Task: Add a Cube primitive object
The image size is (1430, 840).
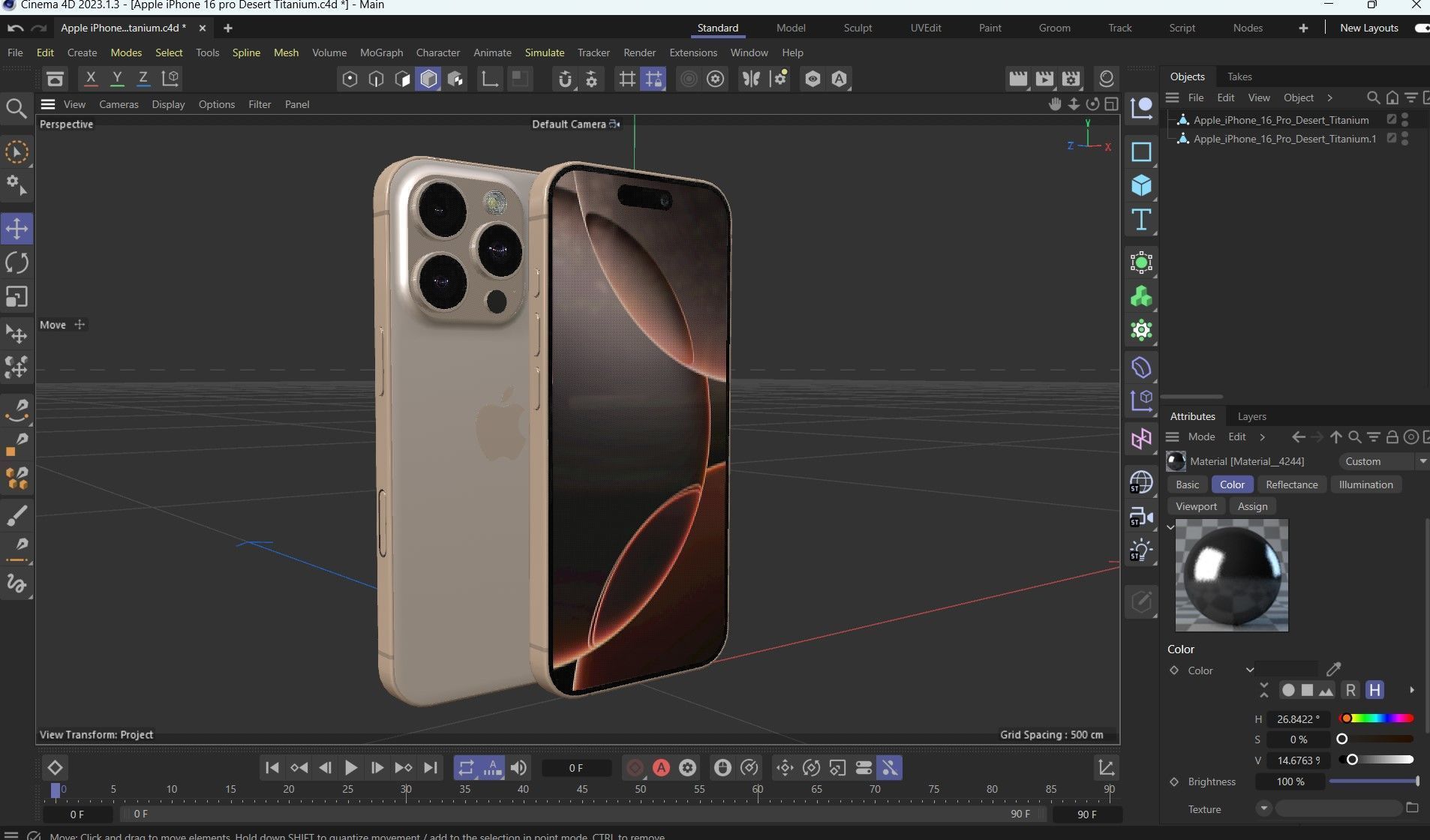Action: [x=1141, y=185]
